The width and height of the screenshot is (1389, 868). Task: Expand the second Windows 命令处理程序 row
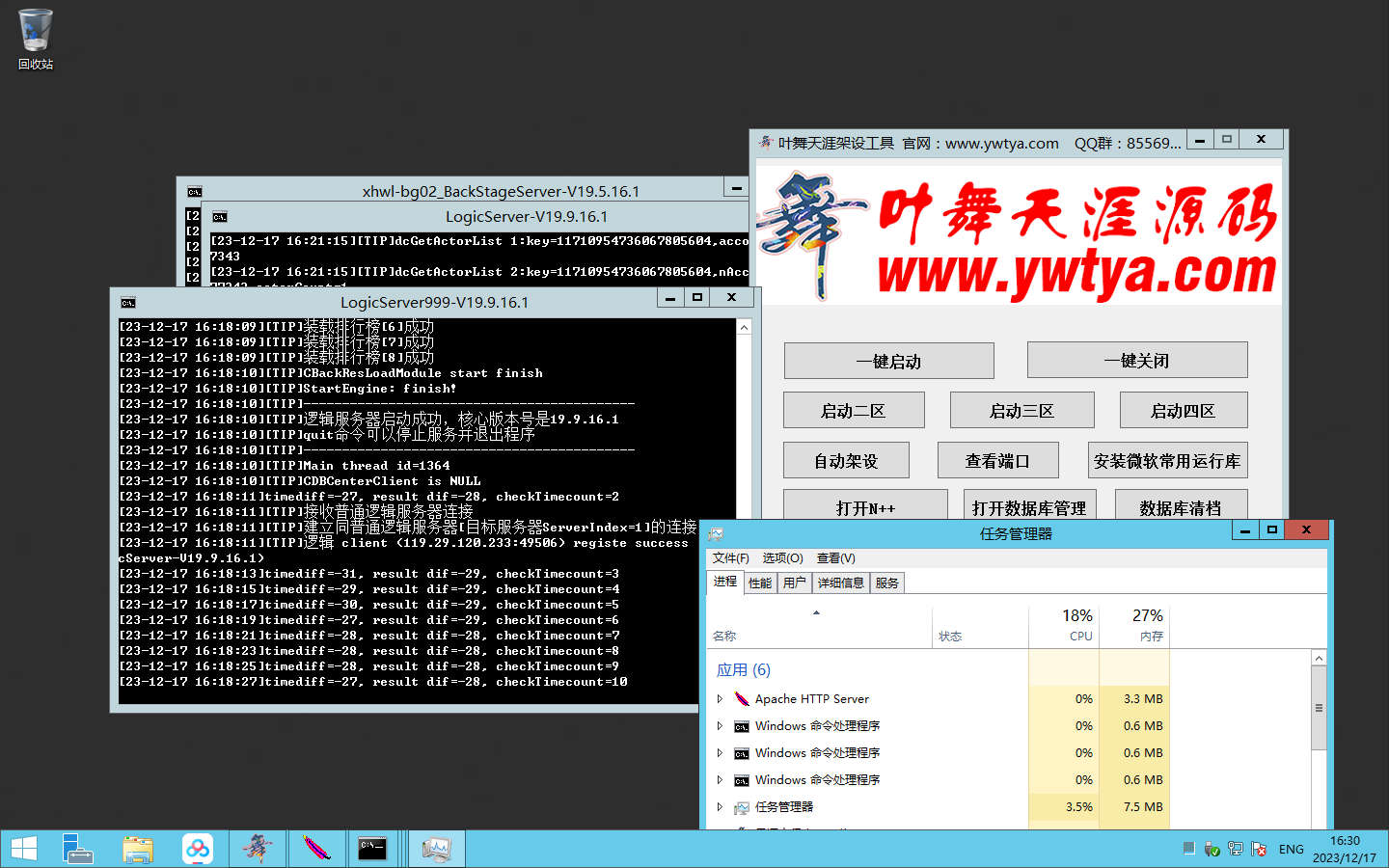(x=720, y=753)
